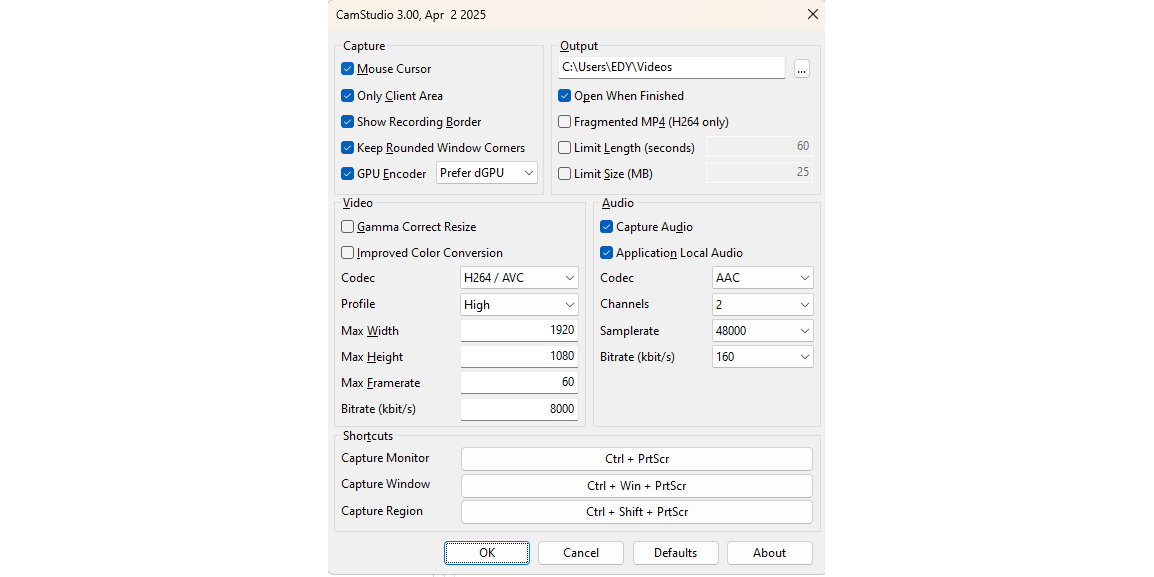Toggle Application Local Audio checkbox
This screenshot has height=577, width=1154.
(x=606, y=252)
